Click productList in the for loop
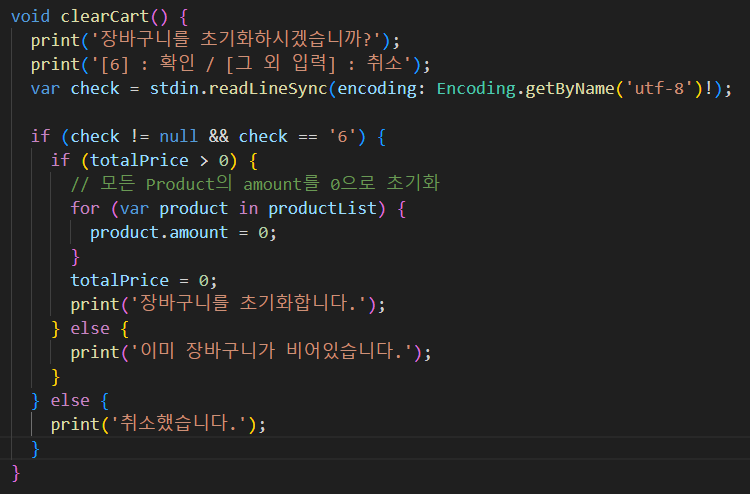Screen dimensions: 750x494 coord(322,209)
